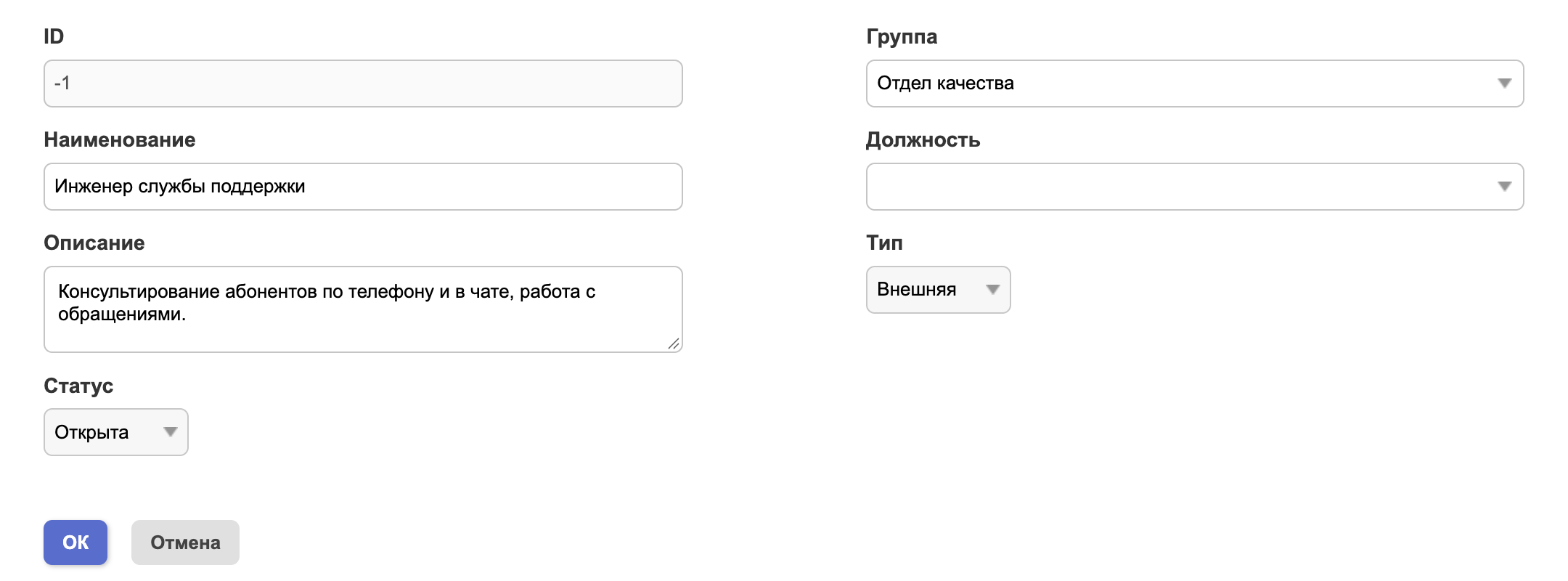Open the empty Должность dropdown

pos(1195,187)
